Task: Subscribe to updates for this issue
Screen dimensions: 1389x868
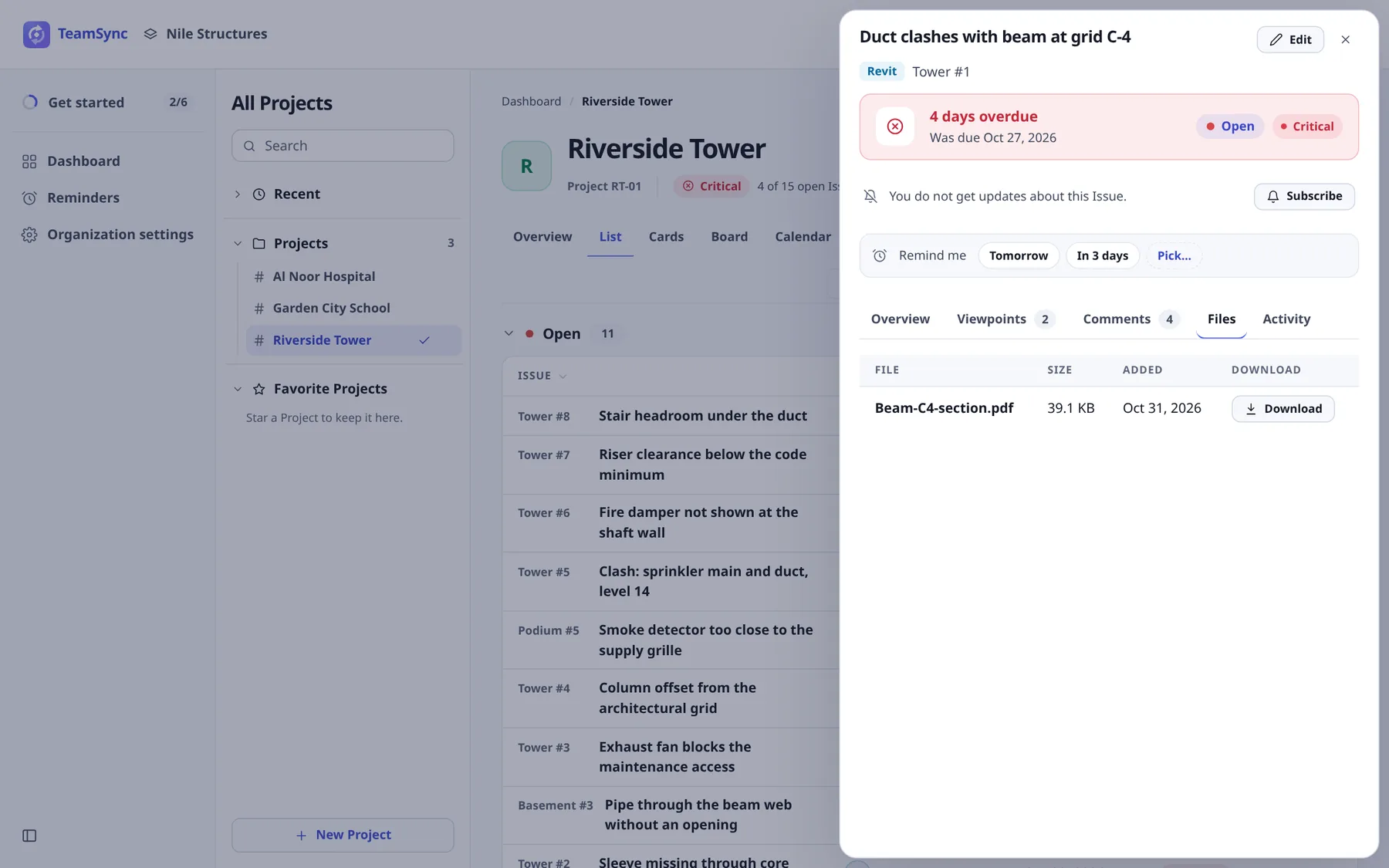Action: tap(1304, 196)
